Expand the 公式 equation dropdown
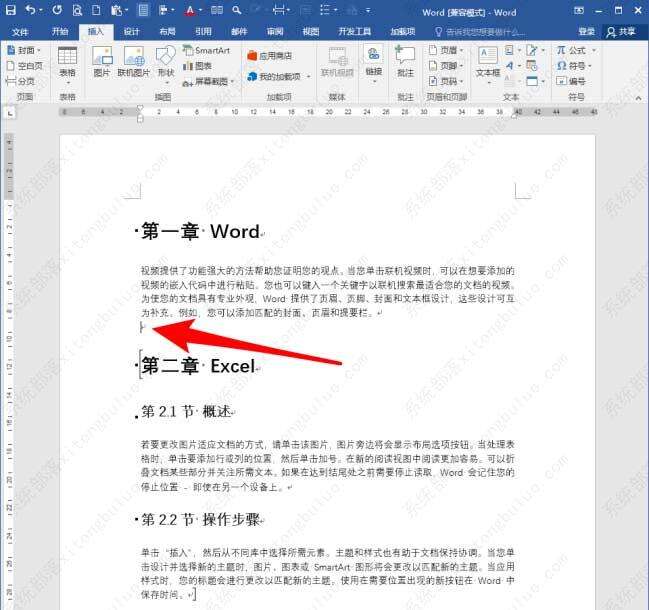The image size is (649, 610). click(594, 50)
